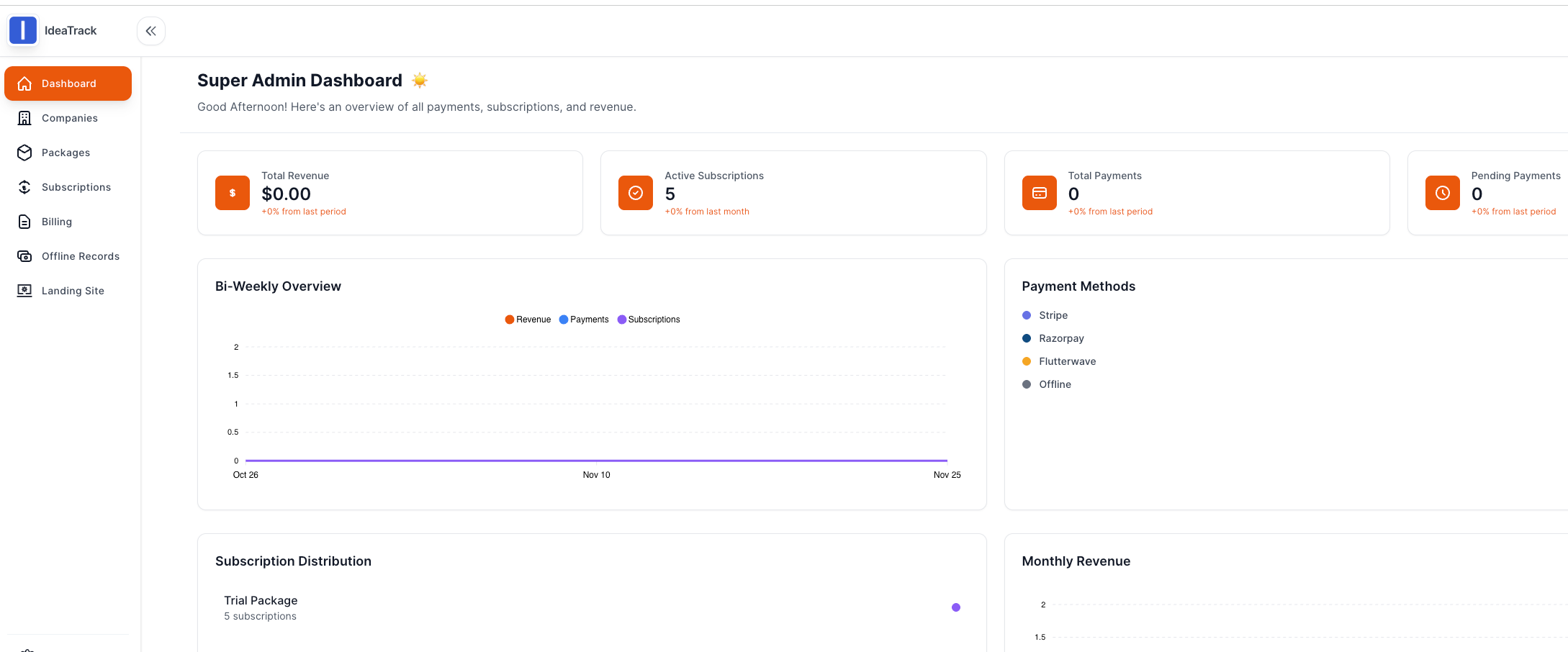Screen dimensions: 1568x652
Task: Click the Total Revenue dollar icon
Action: click(233, 193)
